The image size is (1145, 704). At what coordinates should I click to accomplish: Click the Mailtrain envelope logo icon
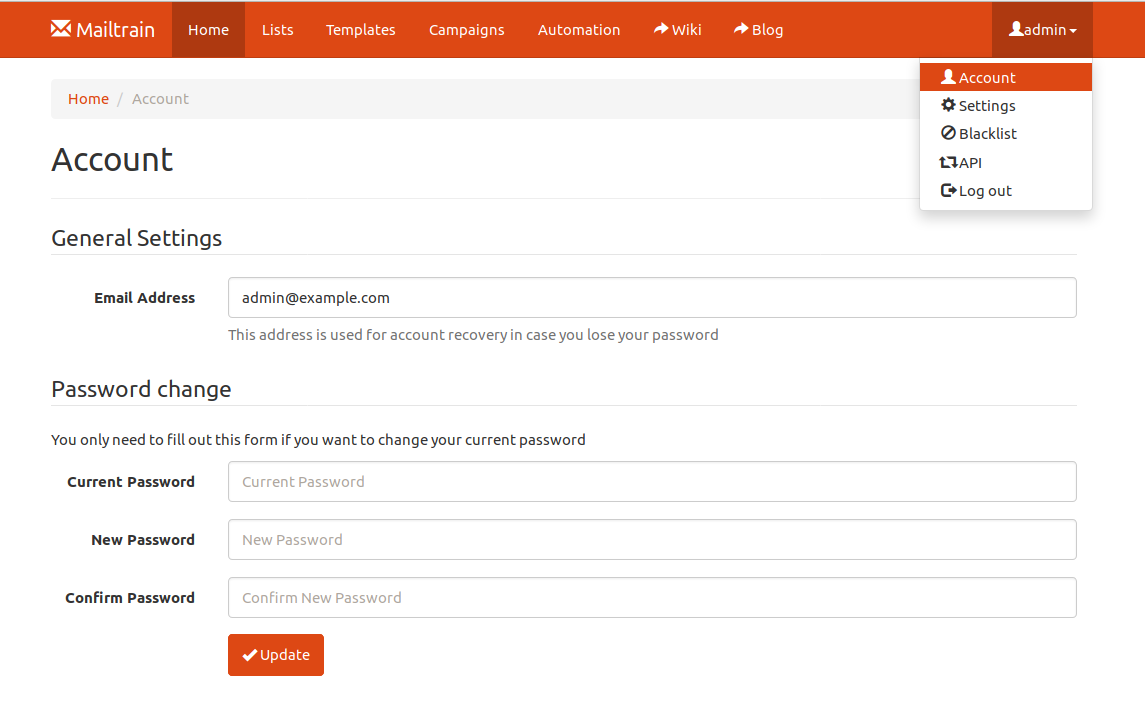(61, 28)
